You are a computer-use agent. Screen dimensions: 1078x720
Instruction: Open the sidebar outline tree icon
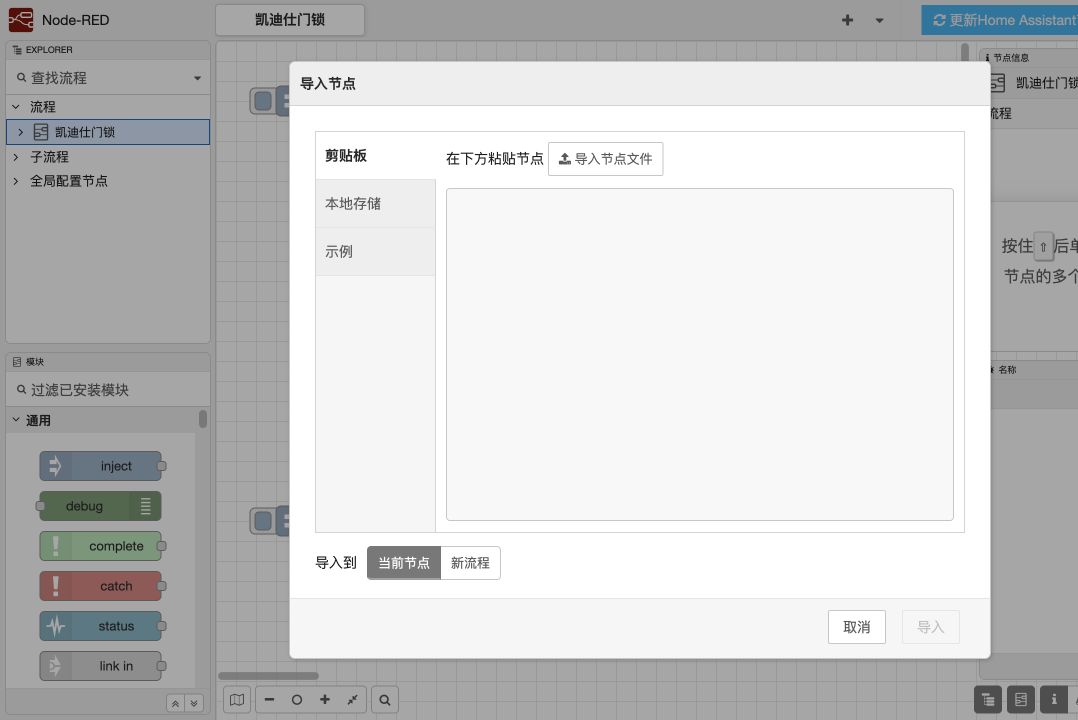pyautogui.click(x=987, y=699)
